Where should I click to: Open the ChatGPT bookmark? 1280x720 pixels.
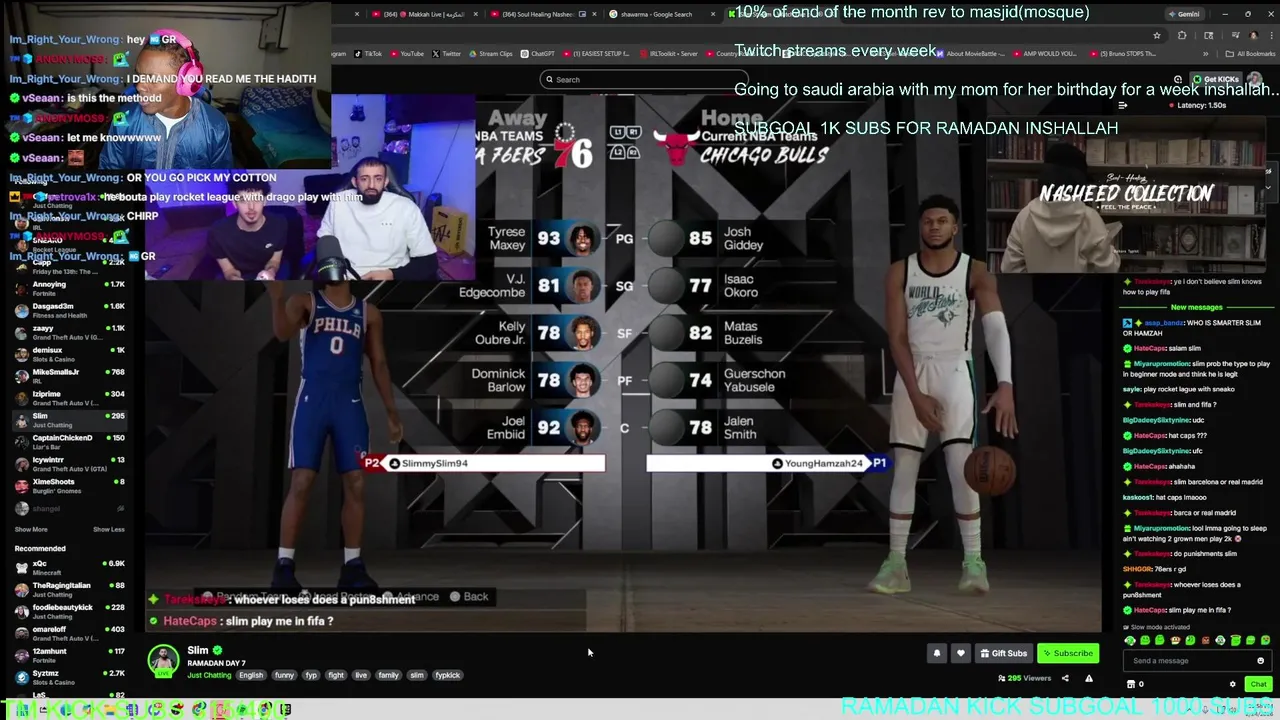coord(538,54)
